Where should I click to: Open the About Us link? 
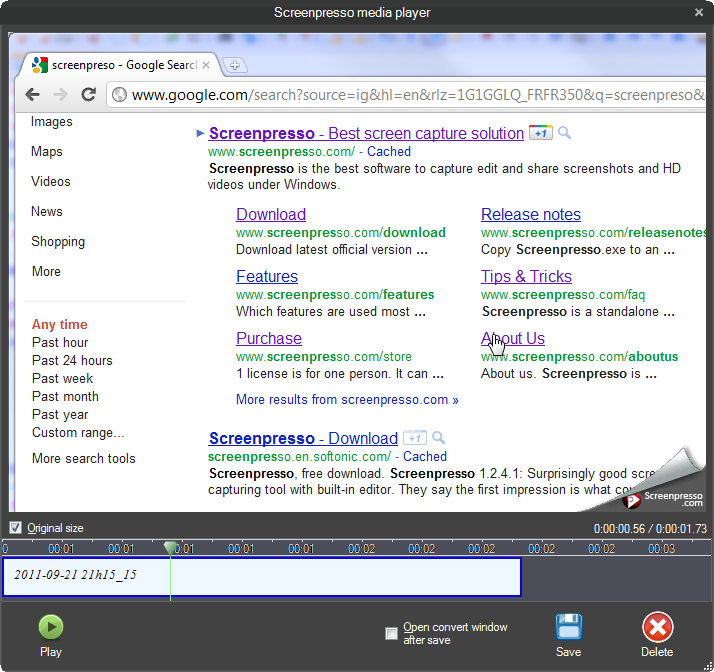(x=512, y=338)
